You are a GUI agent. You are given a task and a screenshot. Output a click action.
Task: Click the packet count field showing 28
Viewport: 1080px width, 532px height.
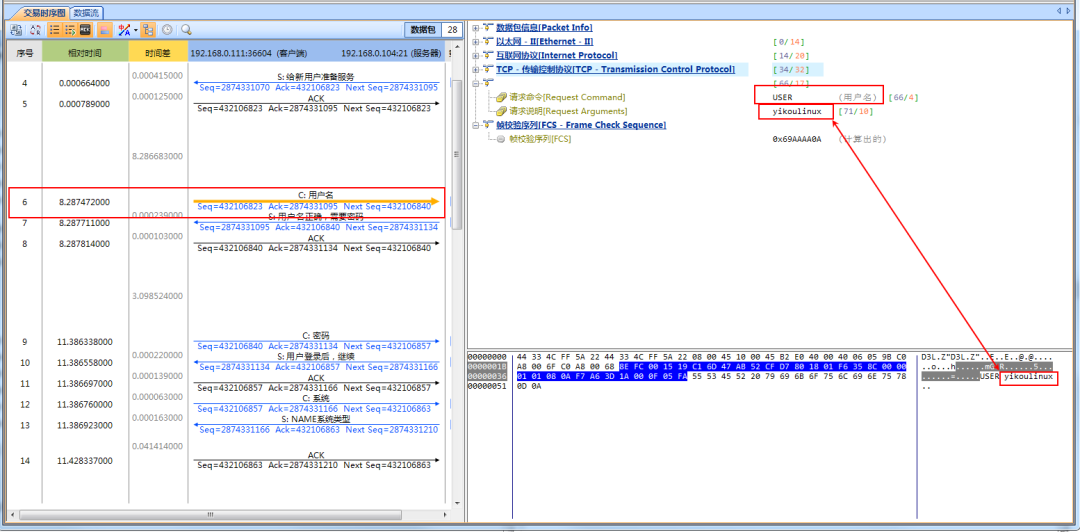[452, 30]
